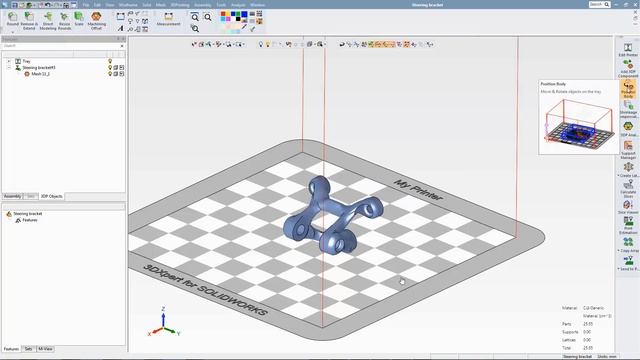Open the Wireframe menu

point(128,5)
